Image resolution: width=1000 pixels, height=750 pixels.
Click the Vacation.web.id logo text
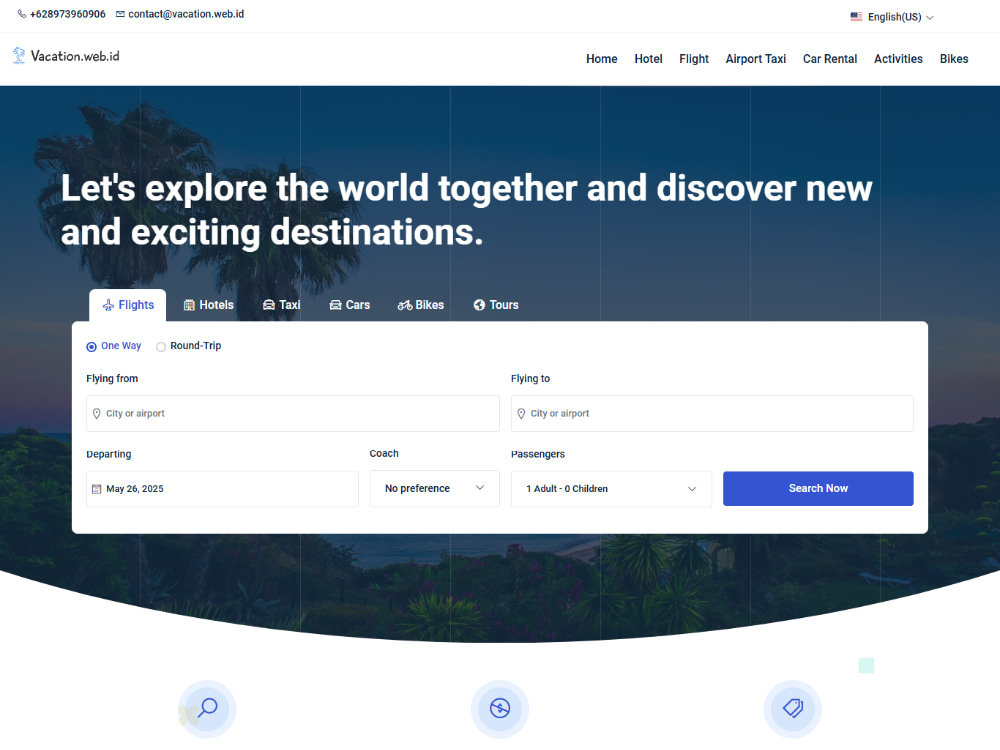point(75,56)
